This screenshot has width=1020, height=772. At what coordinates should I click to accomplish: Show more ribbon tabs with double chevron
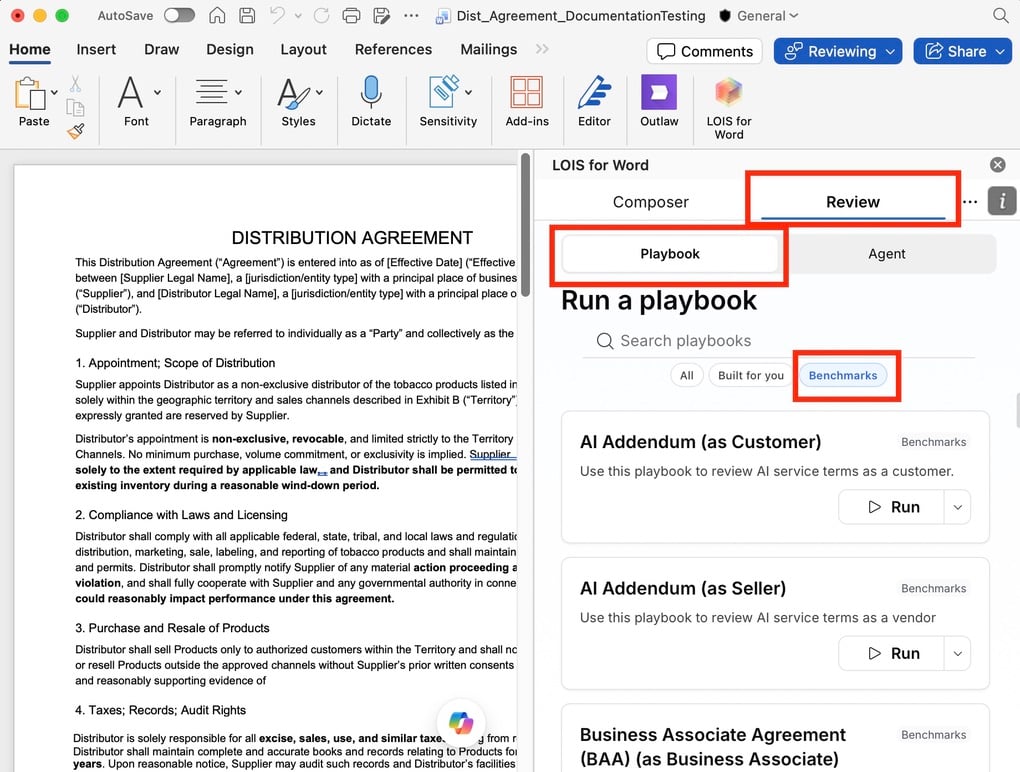point(542,49)
